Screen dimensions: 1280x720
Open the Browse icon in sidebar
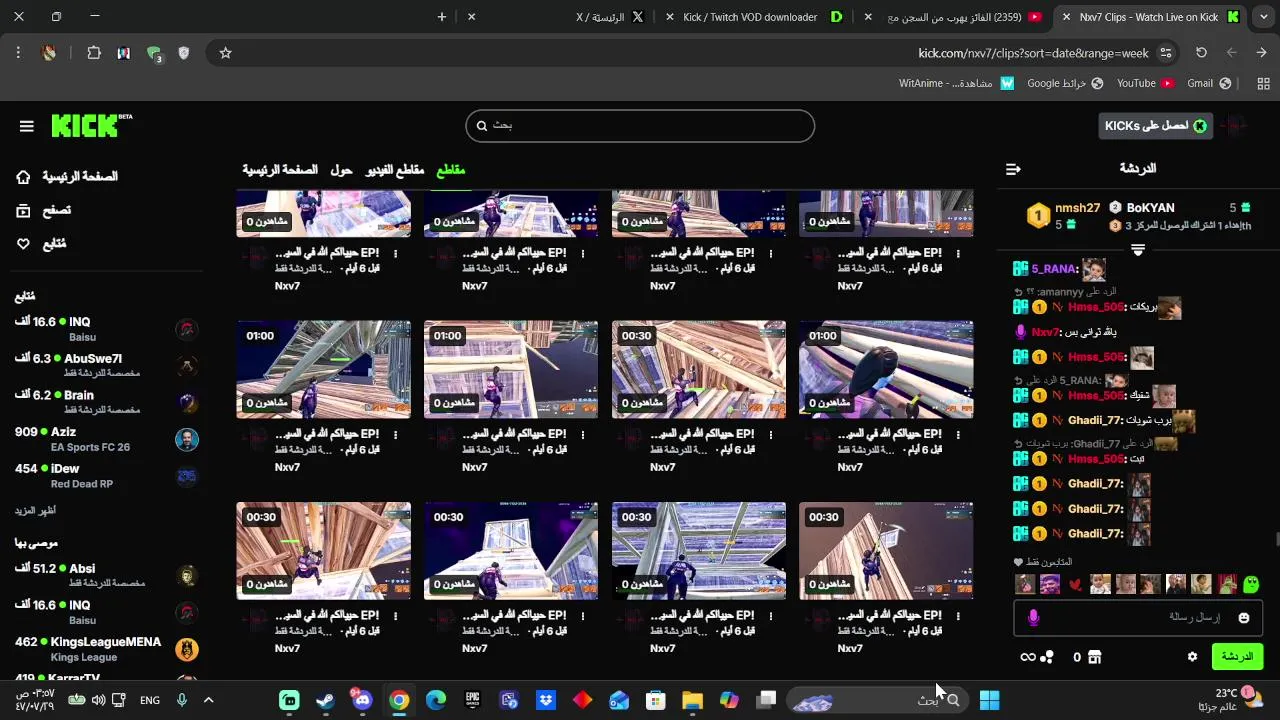point(23,211)
